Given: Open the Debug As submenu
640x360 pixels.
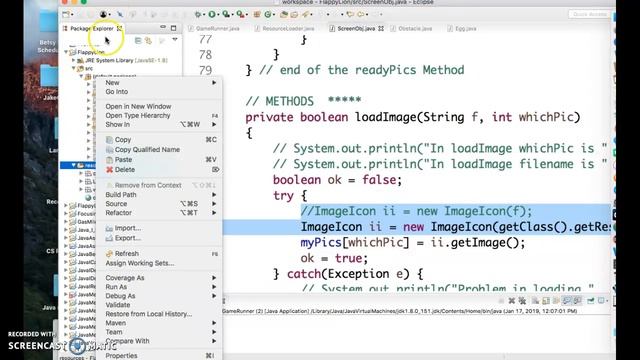Looking at the screenshot, I should click(x=160, y=296).
